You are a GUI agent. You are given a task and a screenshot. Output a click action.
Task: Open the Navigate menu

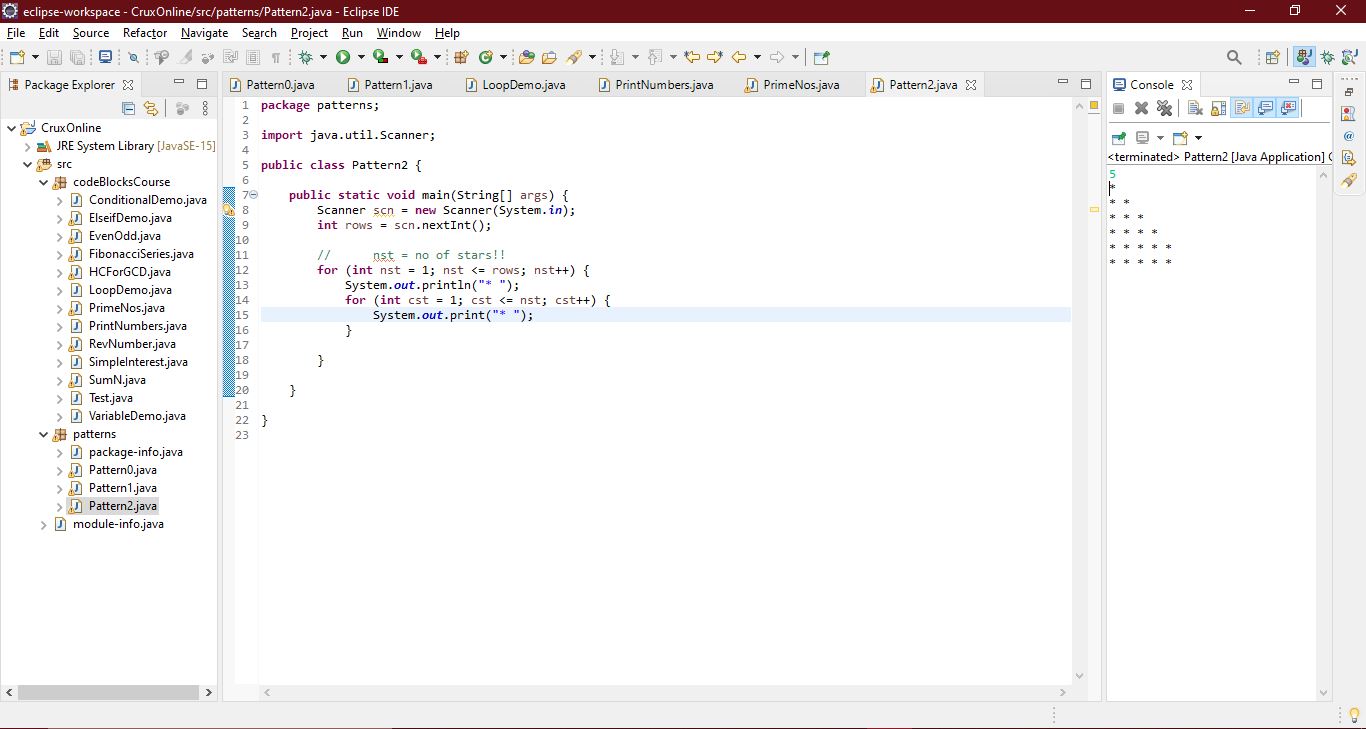click(x=204, y=33)
